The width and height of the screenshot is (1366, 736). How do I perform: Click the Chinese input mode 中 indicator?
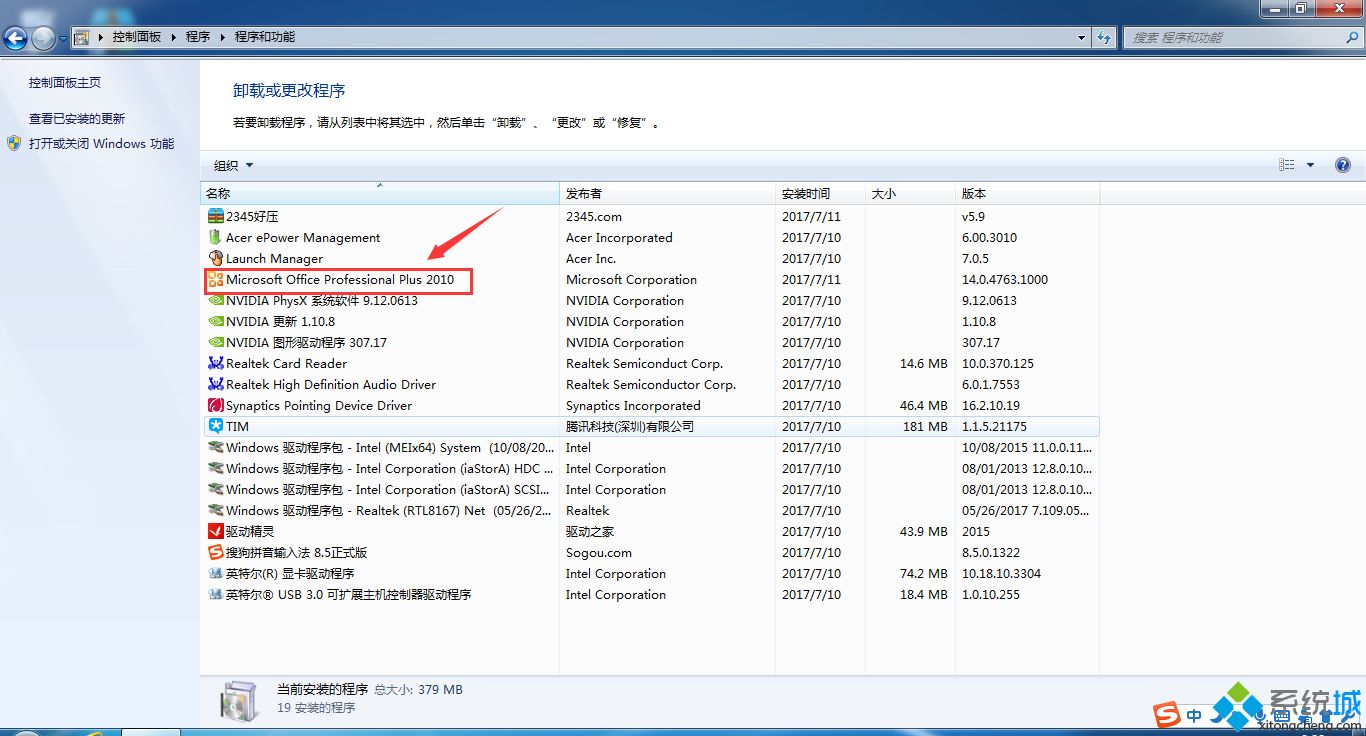coord(1195,715)
